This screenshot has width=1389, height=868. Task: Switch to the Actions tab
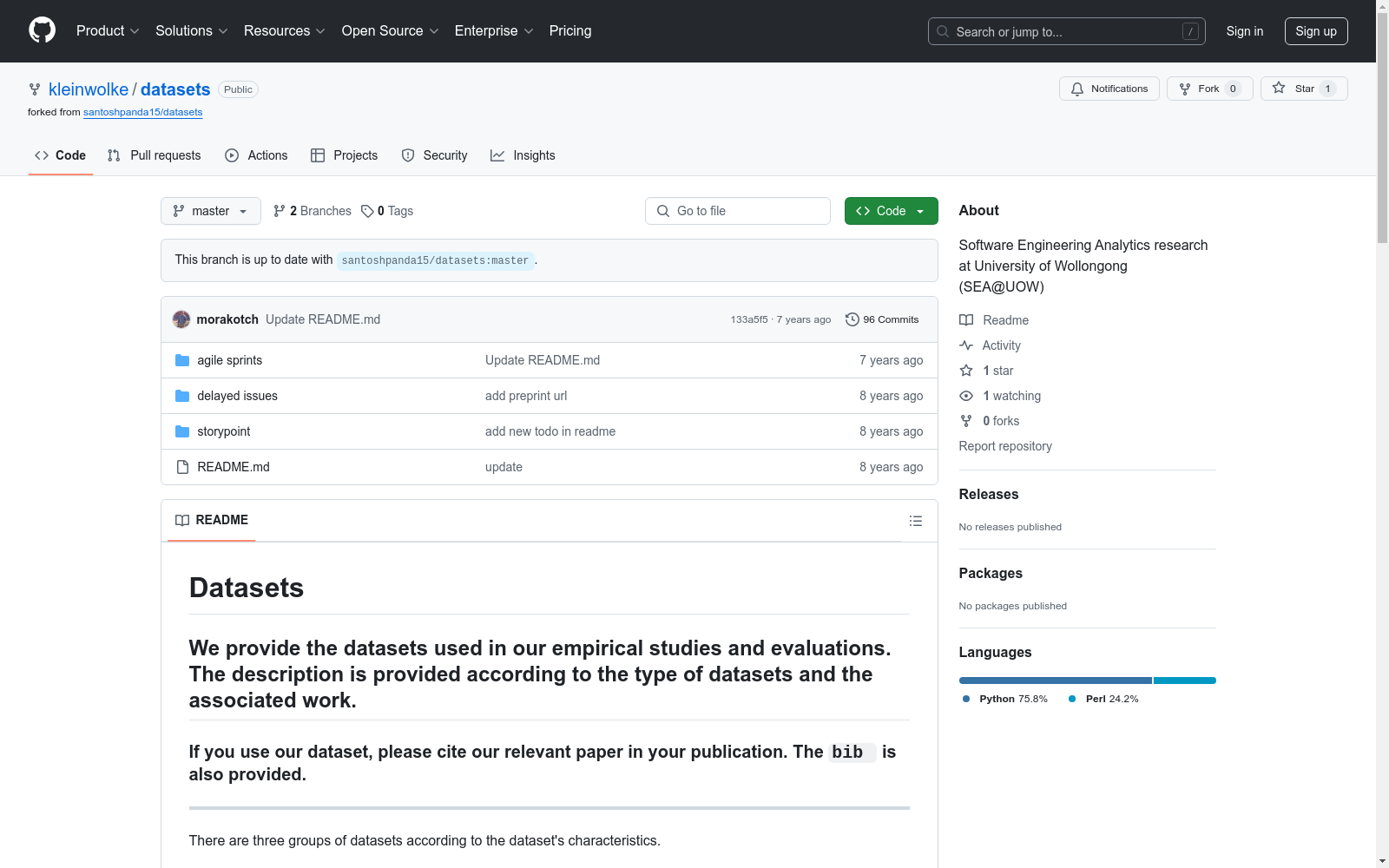[x=256, y=155]
